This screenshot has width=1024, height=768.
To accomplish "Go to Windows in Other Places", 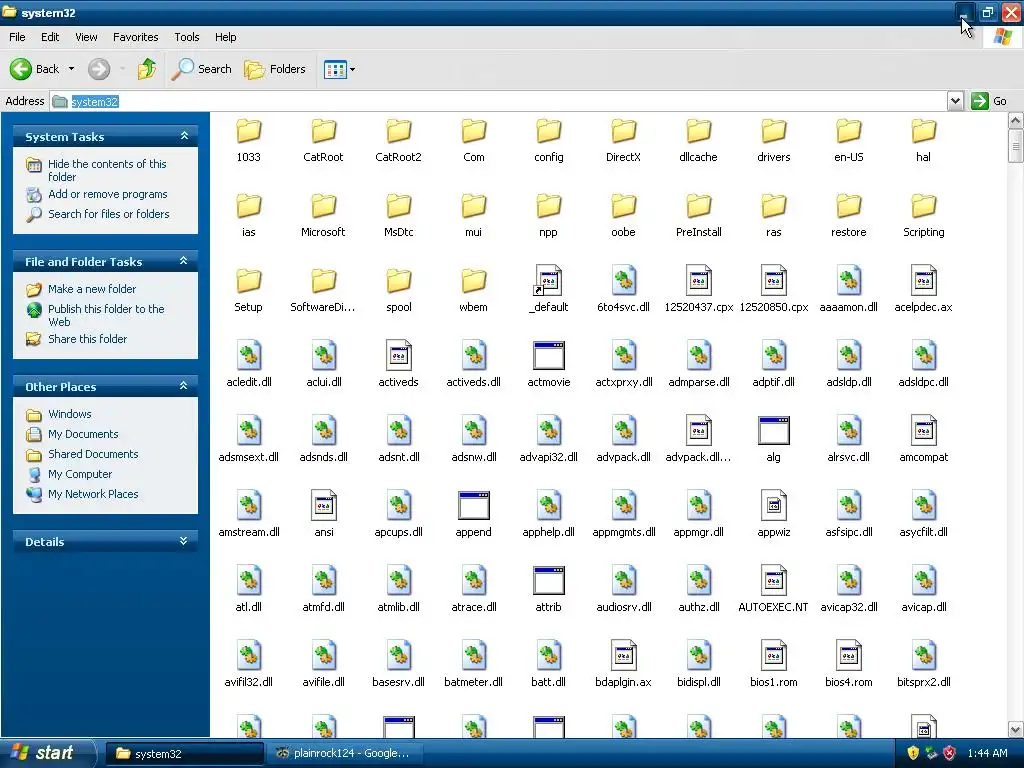I will (69, 414).
